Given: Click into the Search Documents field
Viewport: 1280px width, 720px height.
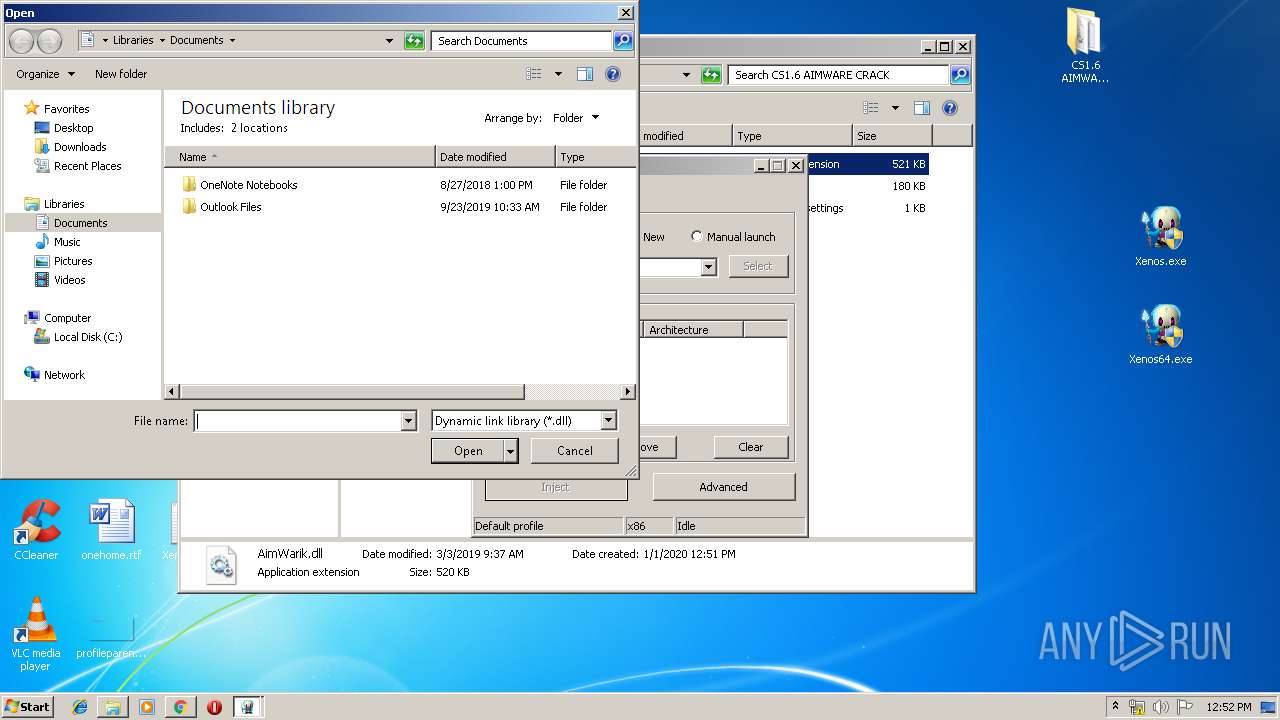Looking at the screenshot, I should pos(522,41).
